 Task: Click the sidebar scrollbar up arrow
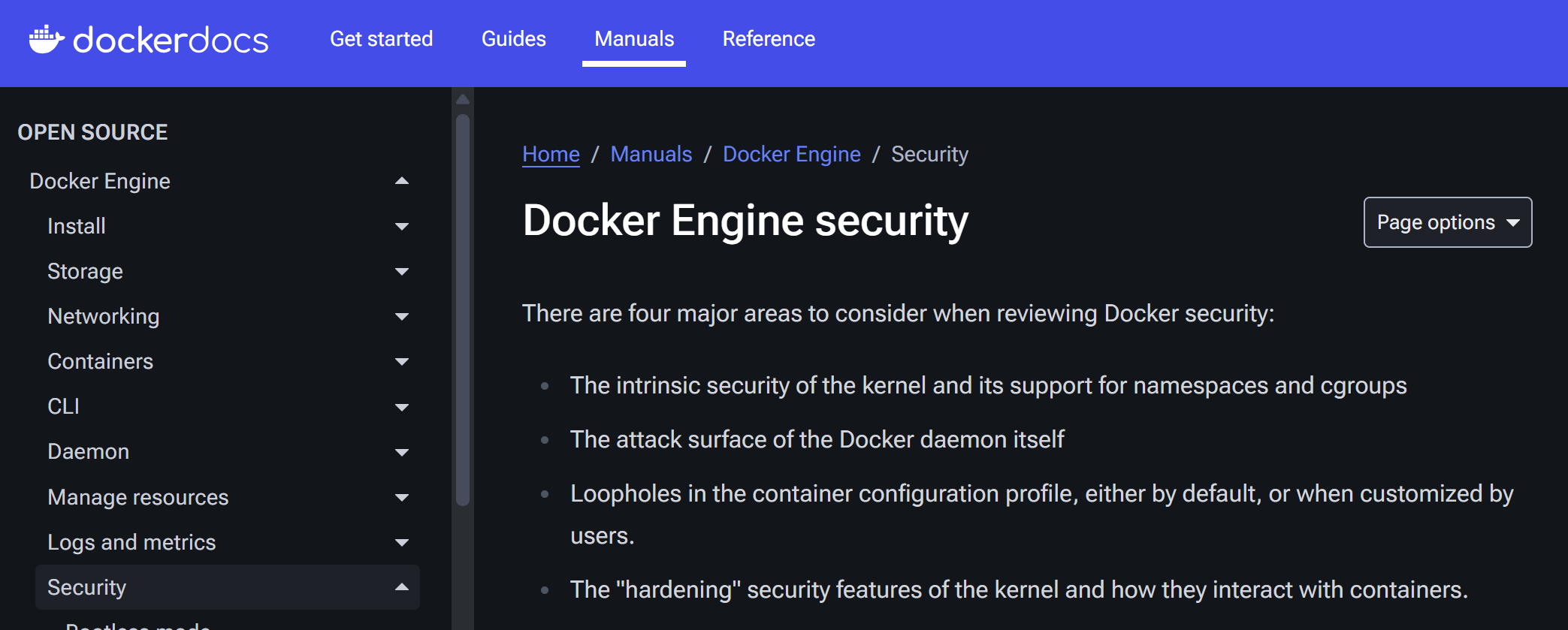point(463,99)
